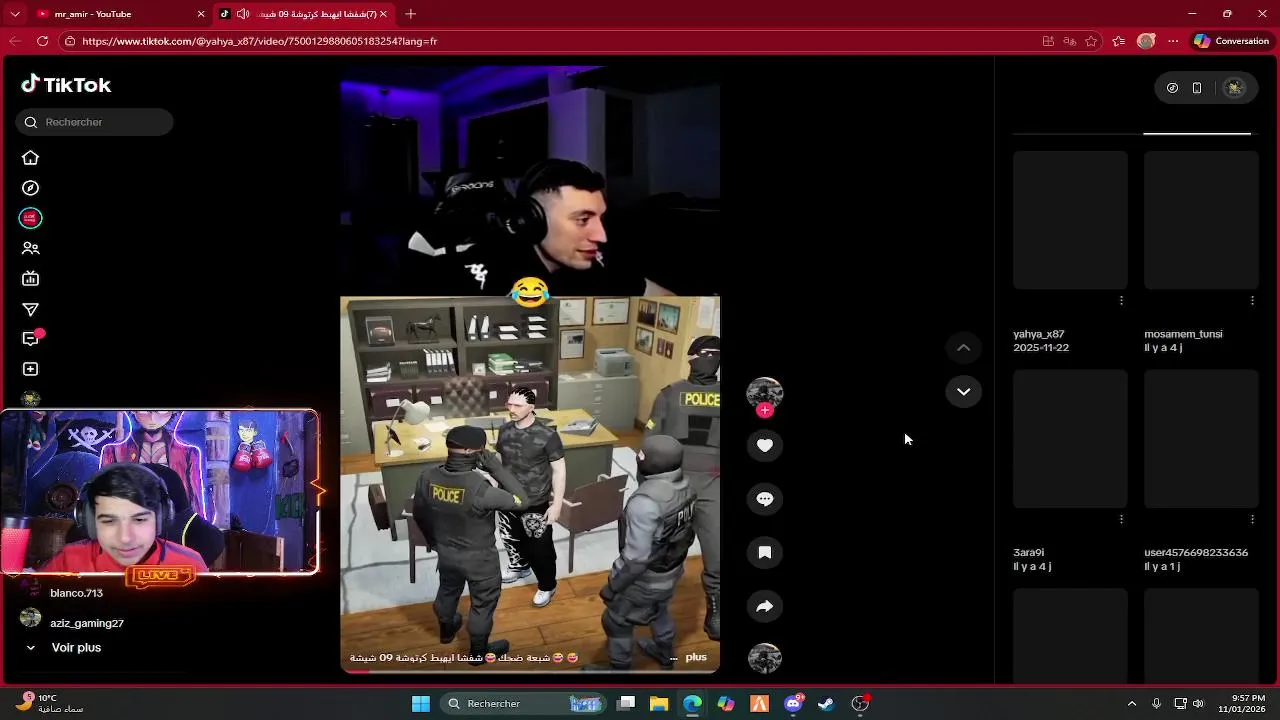Go to next video with down arrow
This screenshot has height=720, width=1280.
click(x=963, y=391)
